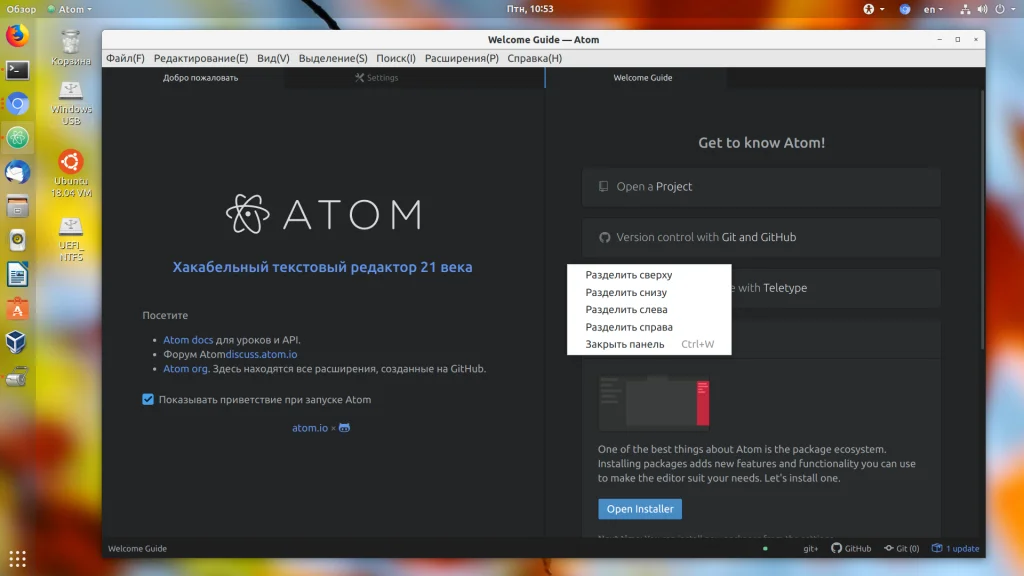Click the Обзор activities button
The image size is (1024, 576).
(x=21, y=9)
